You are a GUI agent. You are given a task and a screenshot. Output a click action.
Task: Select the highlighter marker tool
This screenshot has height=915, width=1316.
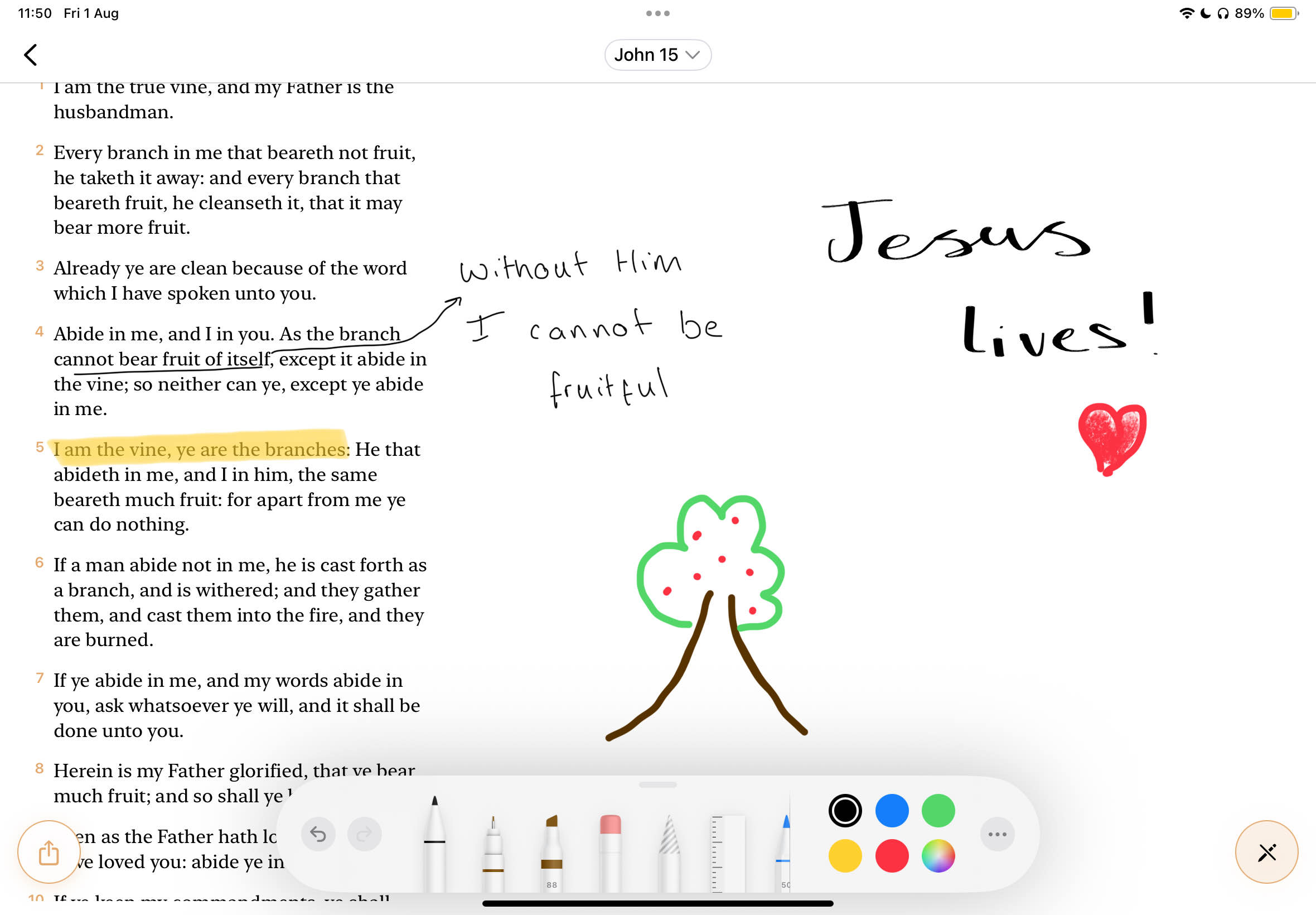click(551, 846)
